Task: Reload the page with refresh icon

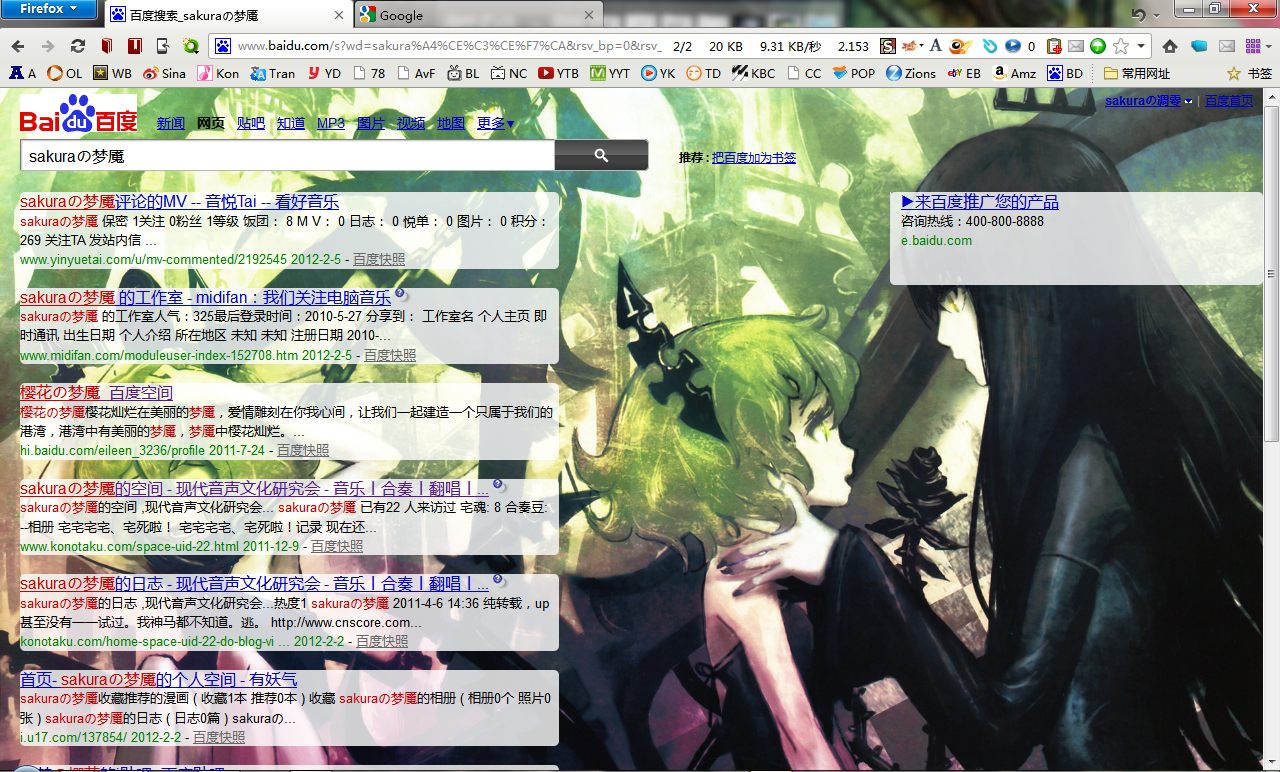Action: tap(77, 46)
